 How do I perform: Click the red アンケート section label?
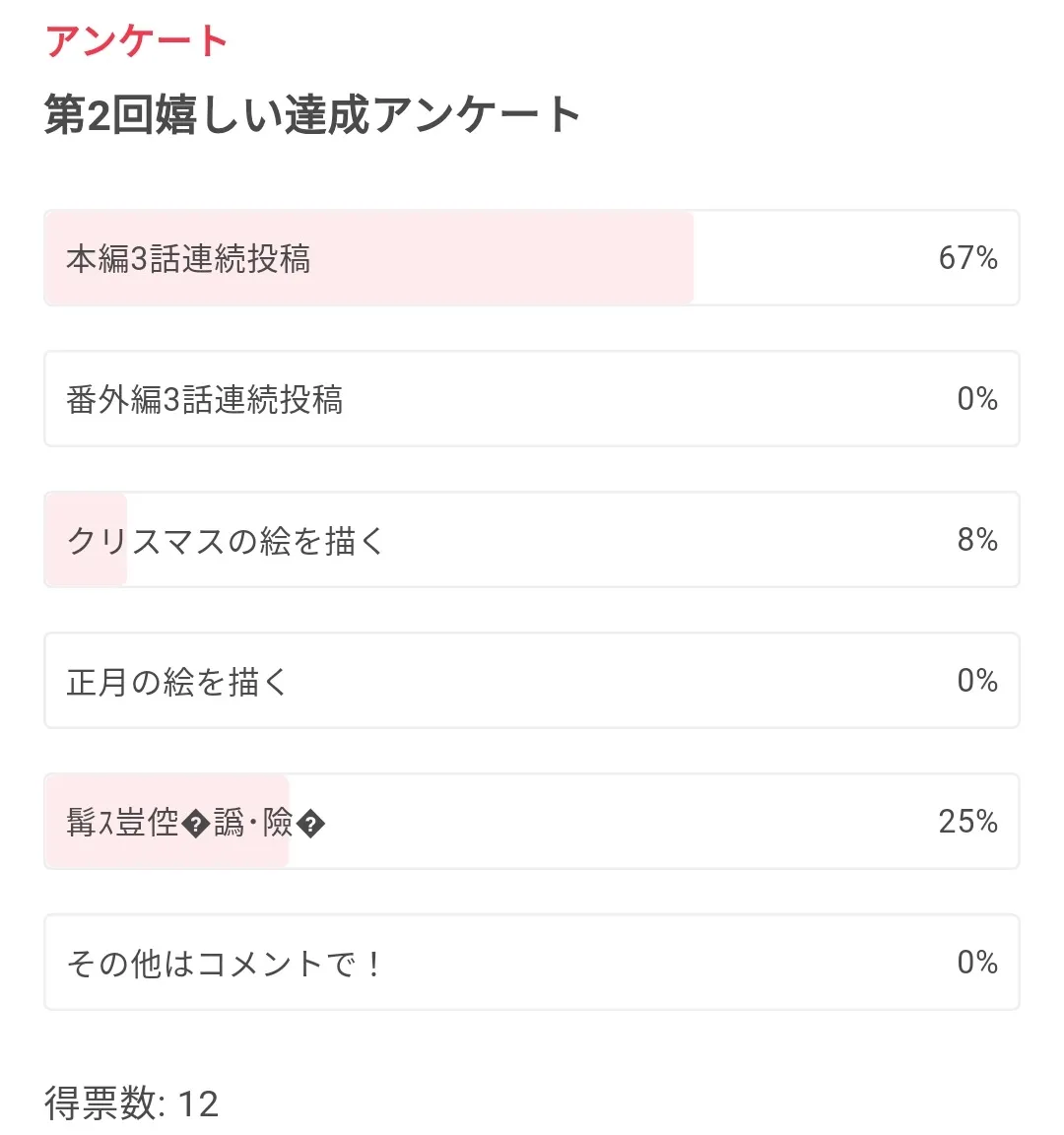pos(136,41)
